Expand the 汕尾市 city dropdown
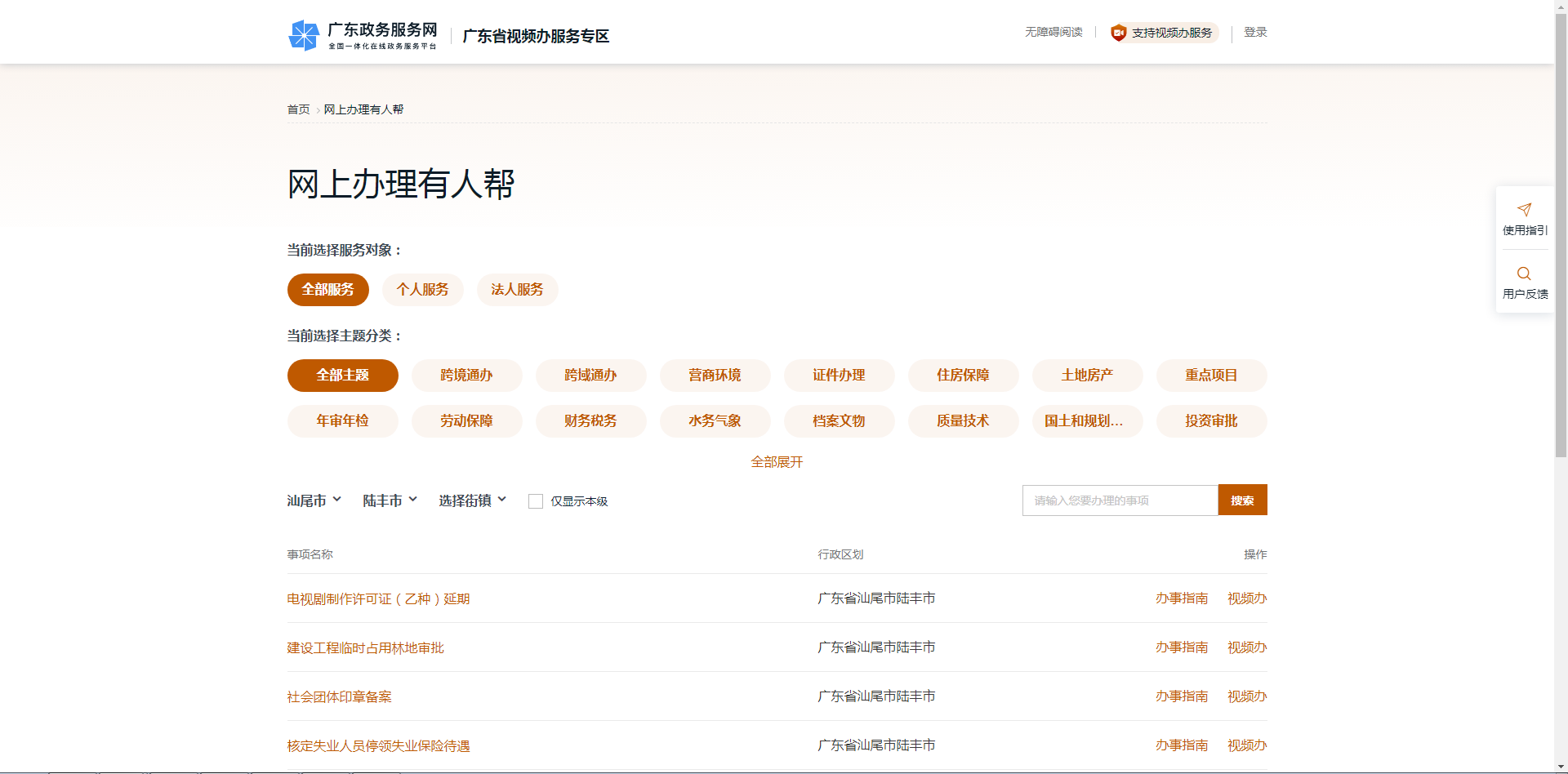Image resolution: width=1568 pixels, height=774 pixels. point(313,500)
